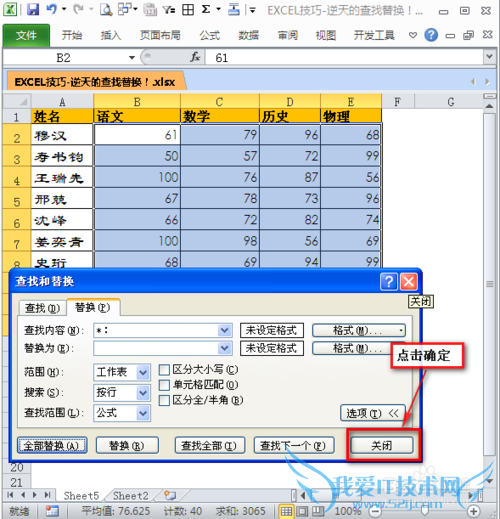Click the dialog help question mark button
Viewport: 500px width, 519px height.
(x=389, y=282)
